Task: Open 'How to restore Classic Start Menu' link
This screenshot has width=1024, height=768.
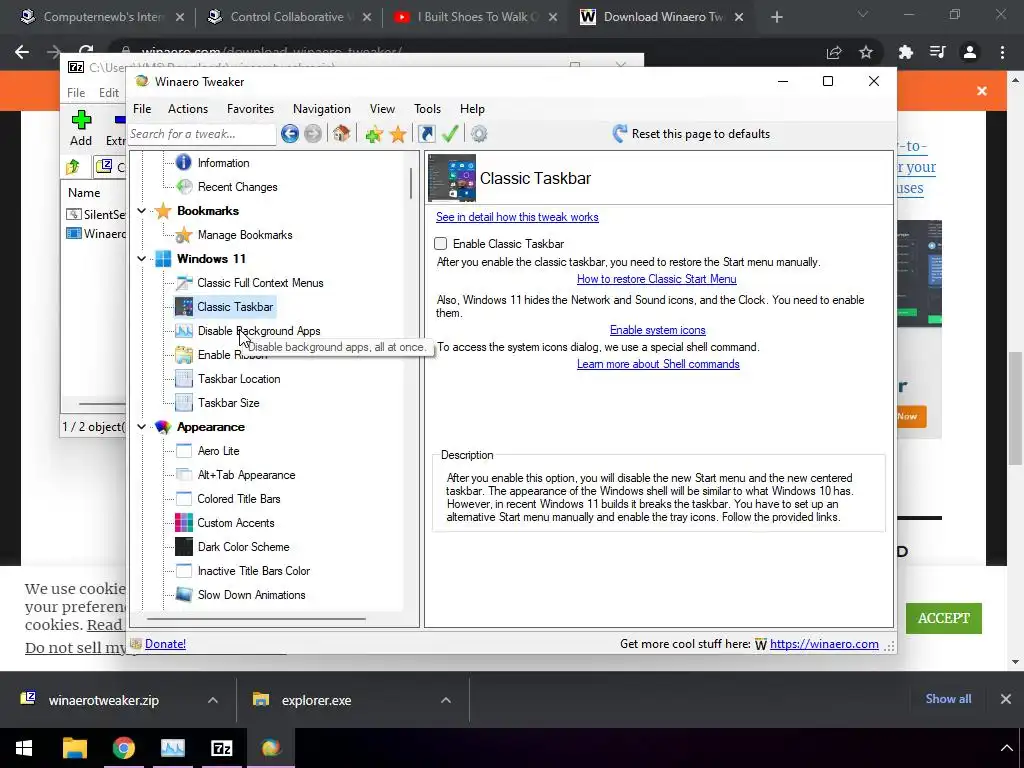Action: click(656, 279)
